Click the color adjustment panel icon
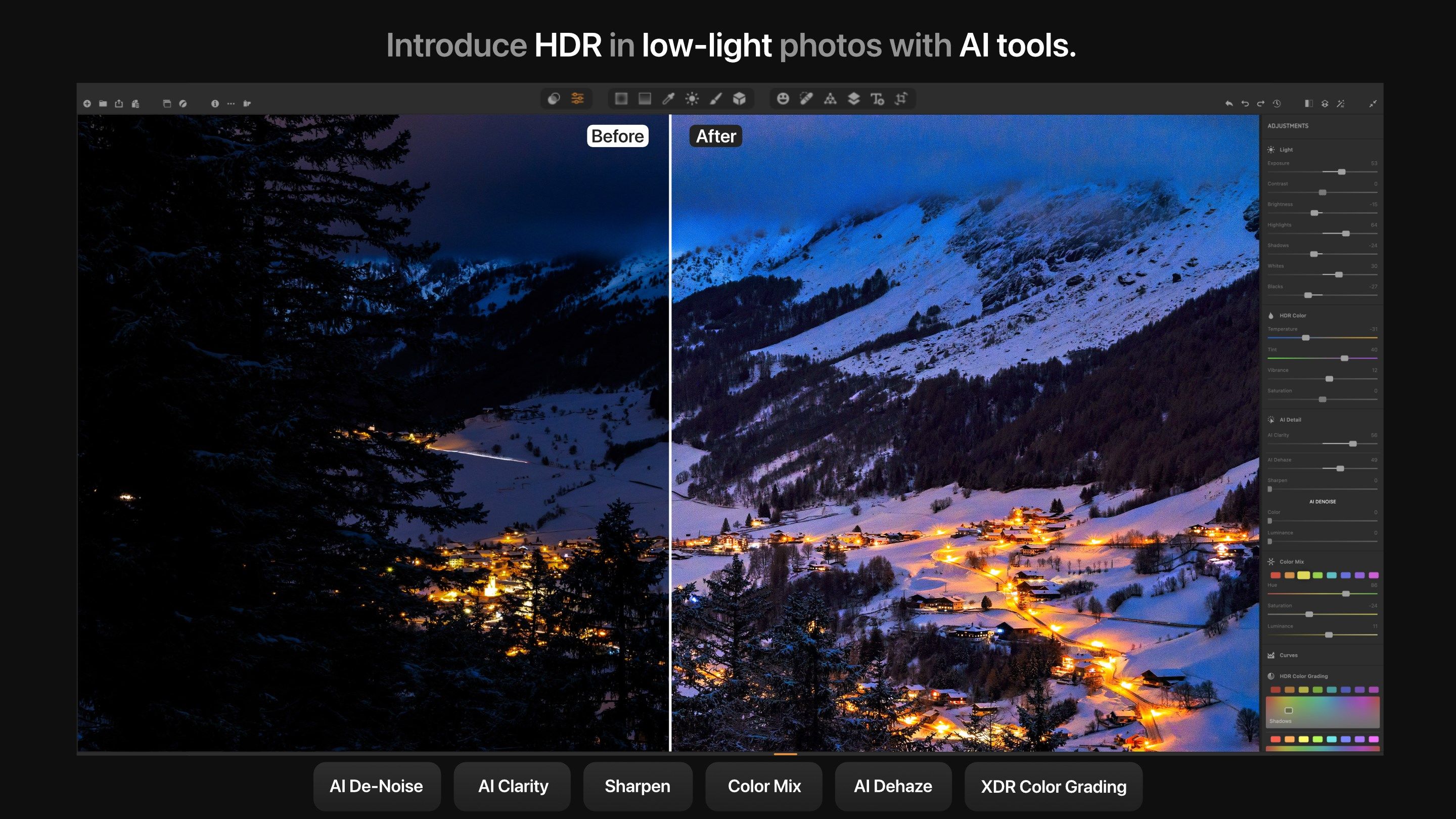Screen dimensions: 1456x819 click(x=579, y=98)
